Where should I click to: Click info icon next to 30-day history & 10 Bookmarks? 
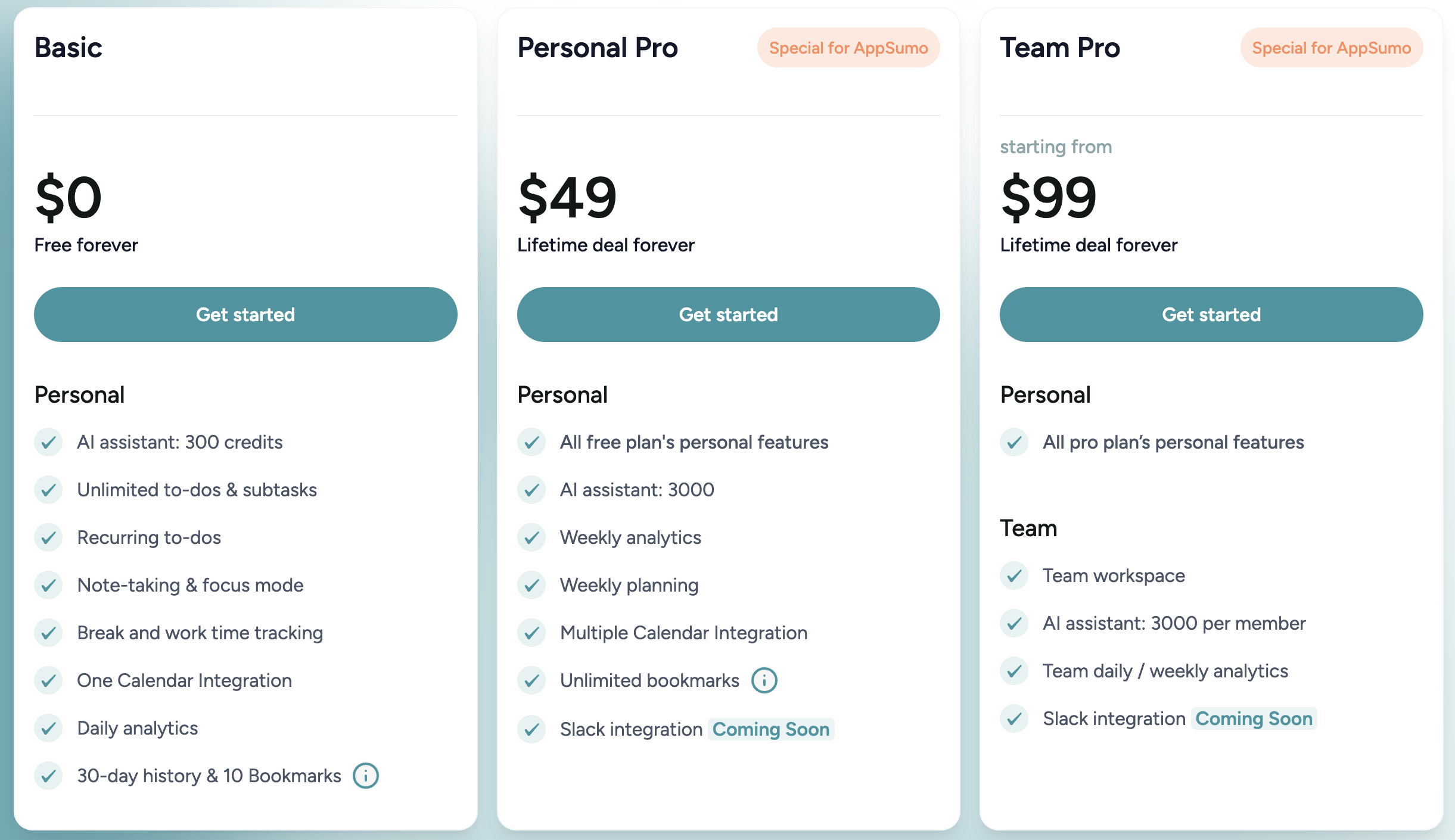click(x=366, y=776)
